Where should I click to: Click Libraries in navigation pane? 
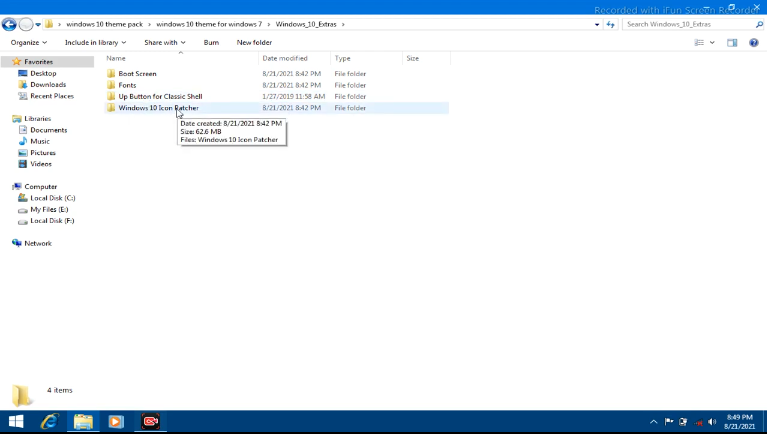pyautogui.click(x=38, y=118)
